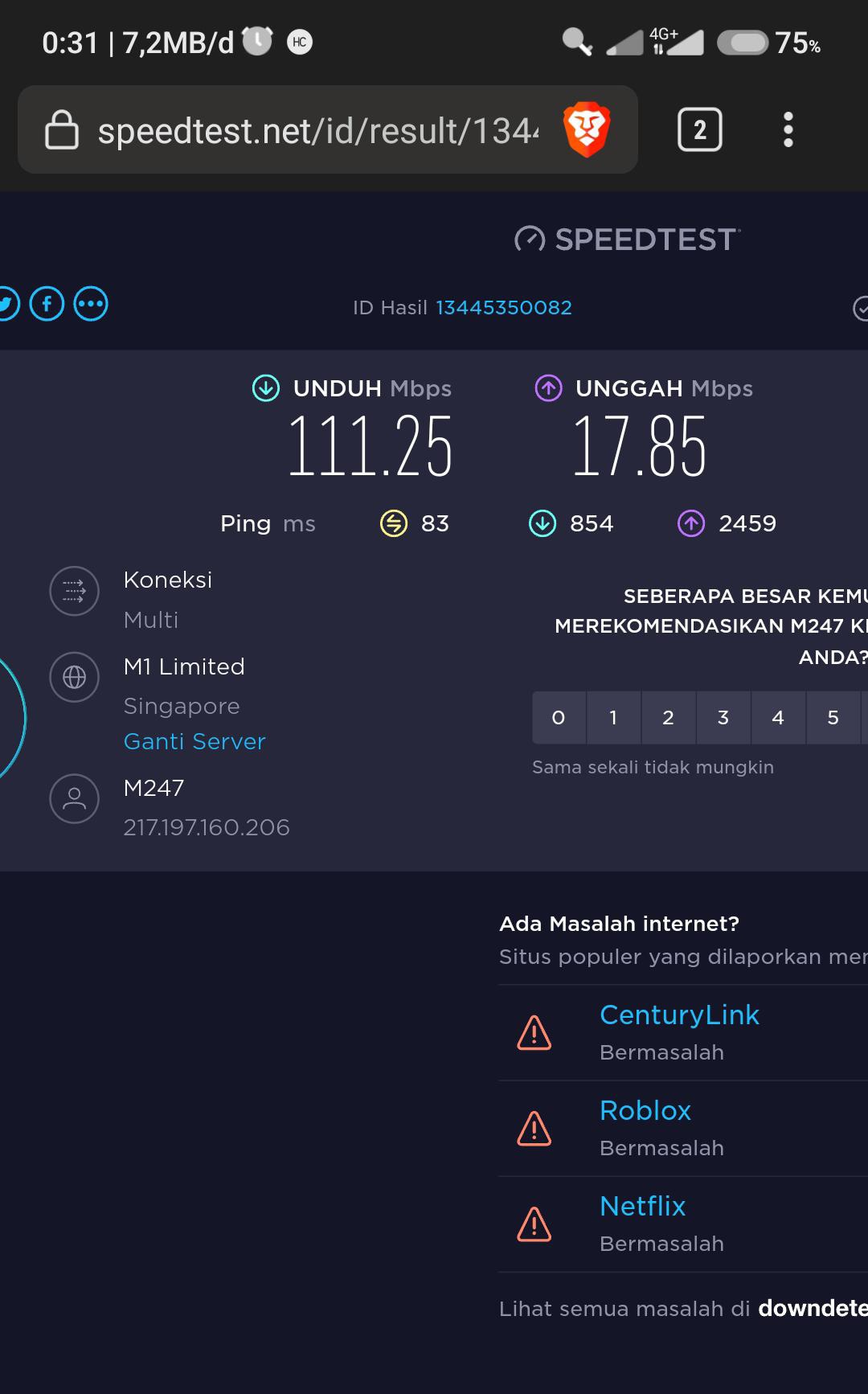Click the Speedtest logo

(x=627, y=239)
